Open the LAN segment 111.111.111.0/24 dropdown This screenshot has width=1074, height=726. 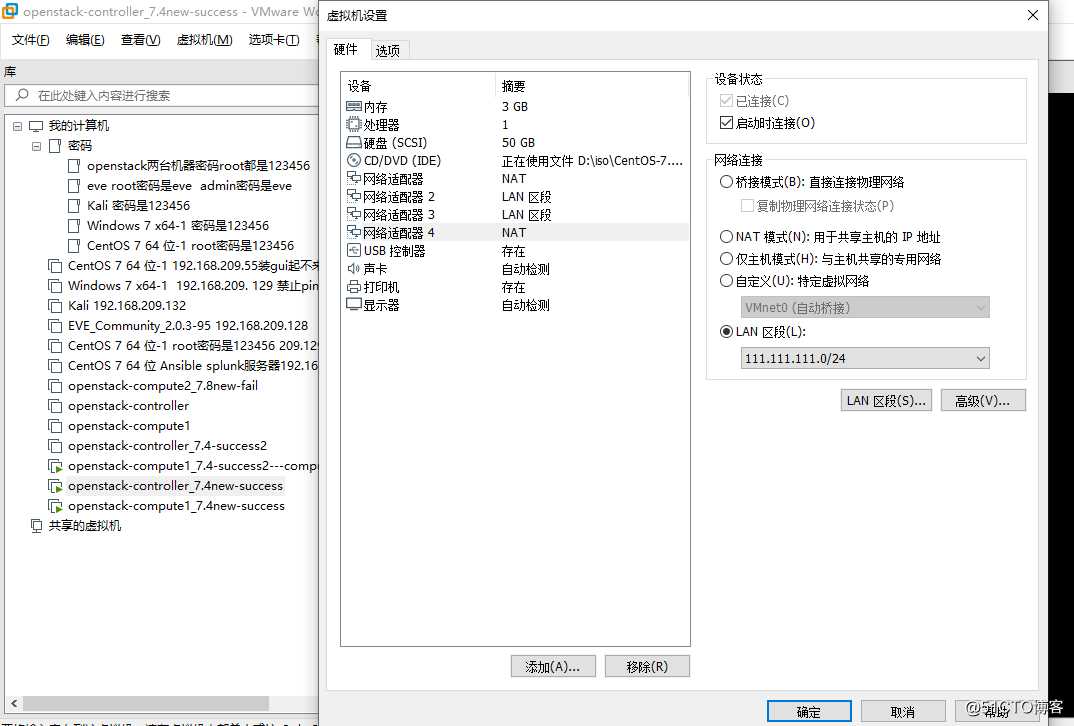[864, 358]
